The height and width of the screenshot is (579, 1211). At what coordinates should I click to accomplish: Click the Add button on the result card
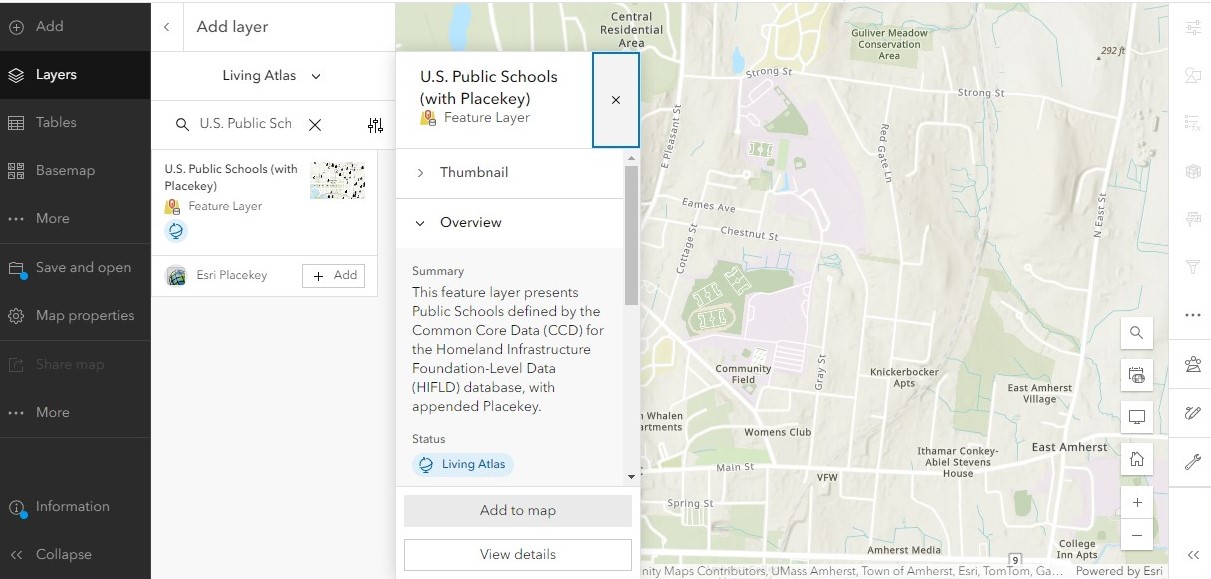point(333,276)
